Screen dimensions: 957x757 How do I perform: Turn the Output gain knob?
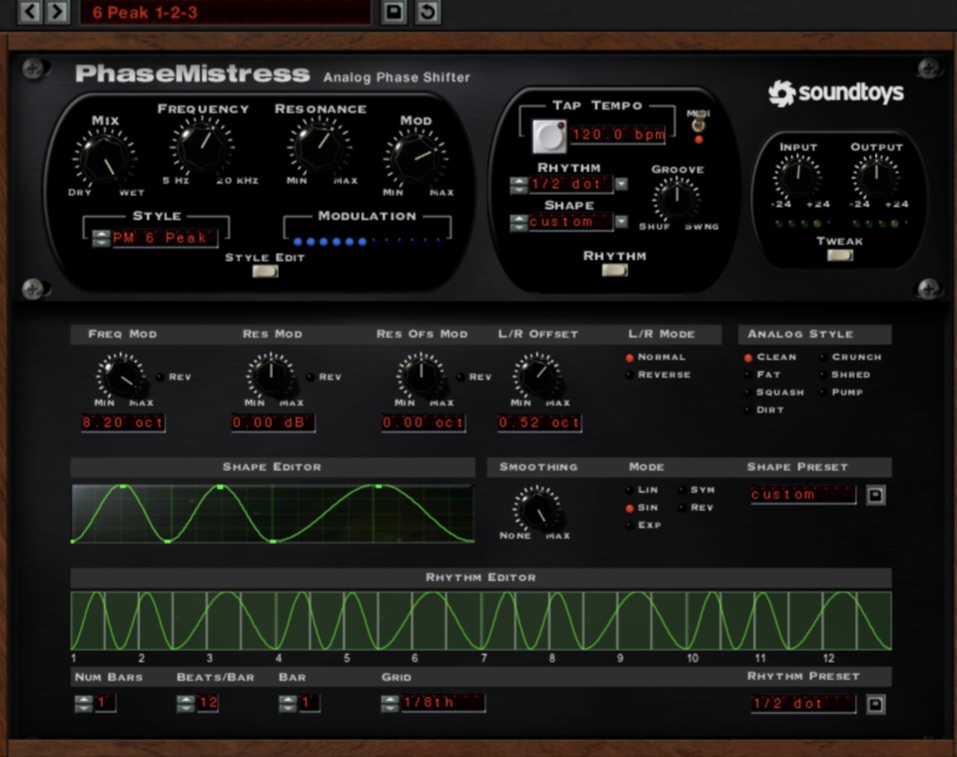tap(876, 176)
